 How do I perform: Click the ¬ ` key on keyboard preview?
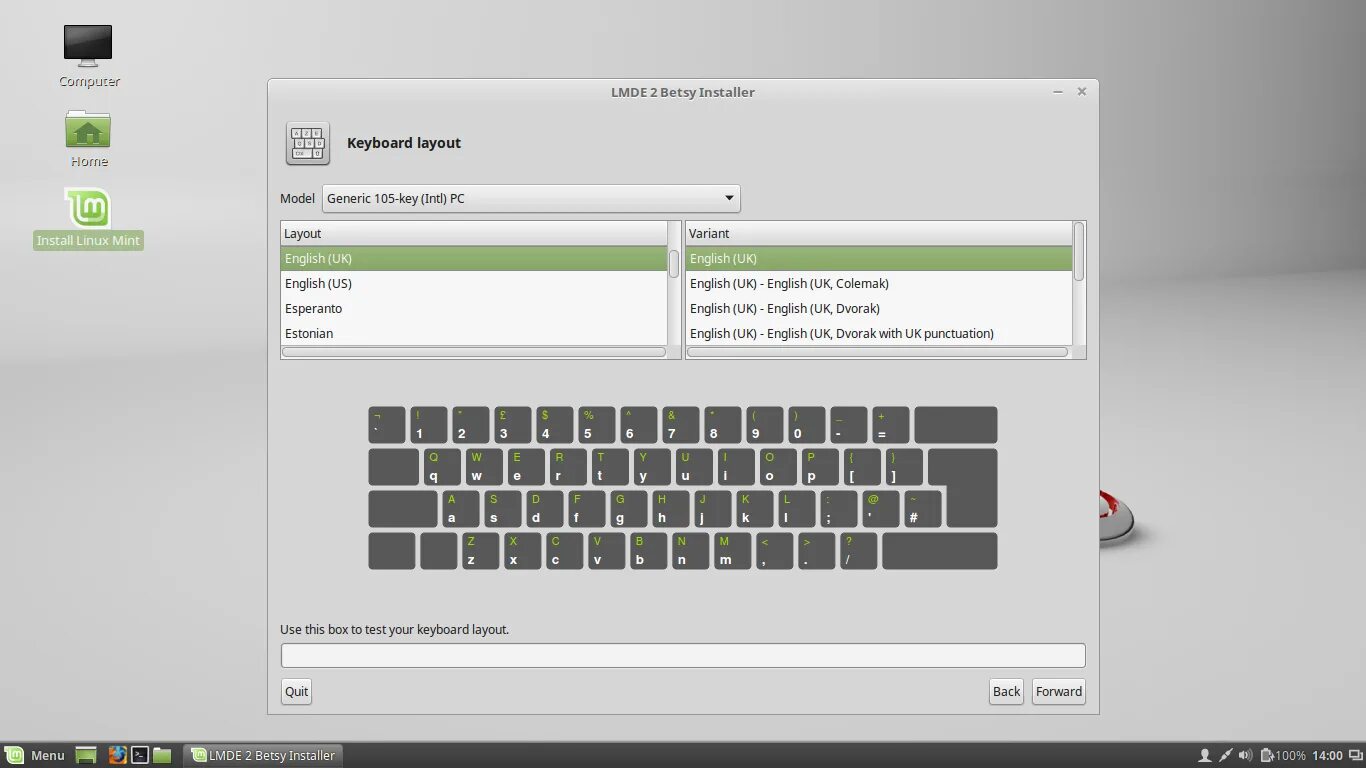pyautogui.click(x=387, y=425)
